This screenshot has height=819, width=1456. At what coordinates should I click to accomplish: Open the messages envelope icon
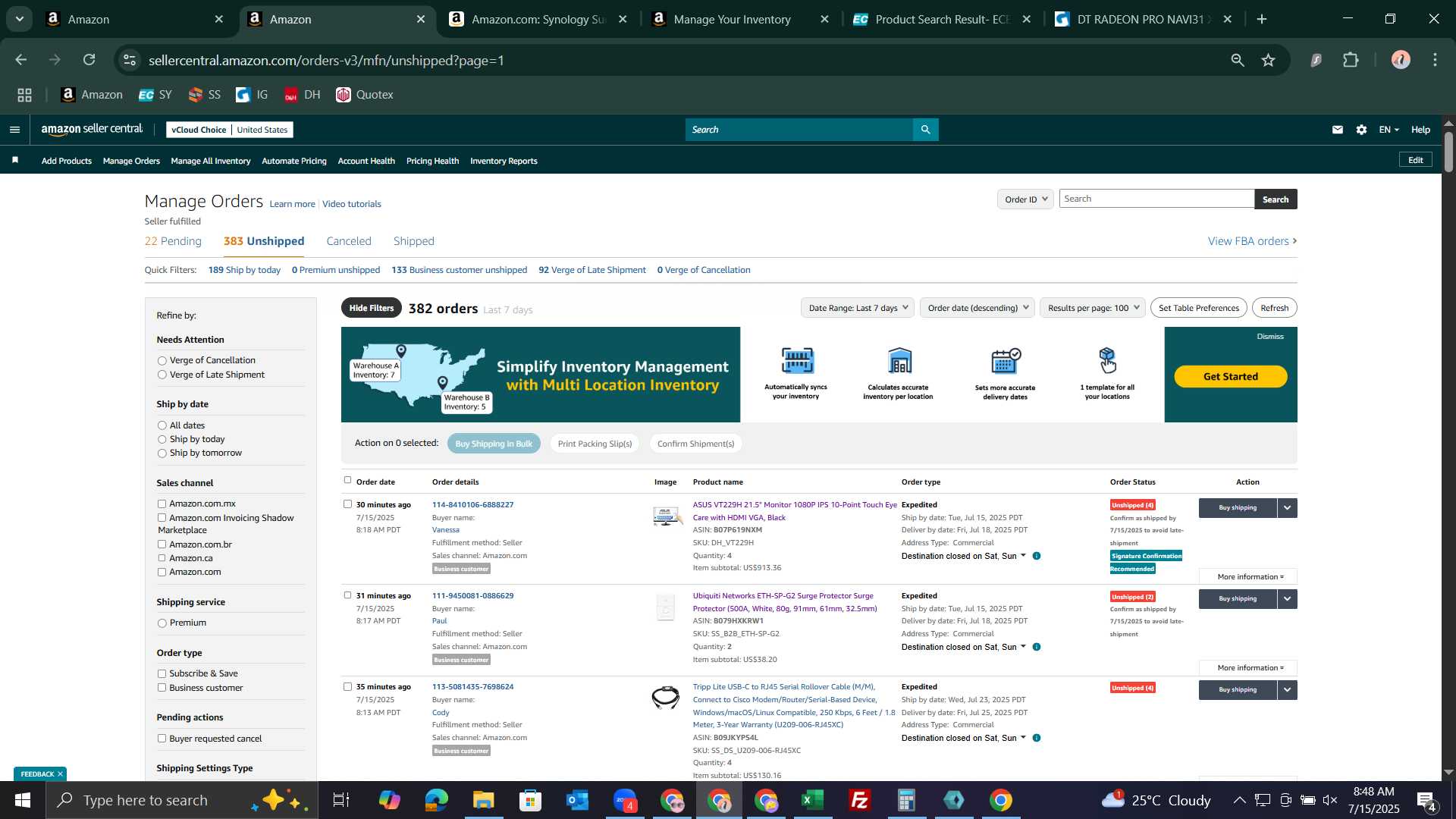(1338, 130)
